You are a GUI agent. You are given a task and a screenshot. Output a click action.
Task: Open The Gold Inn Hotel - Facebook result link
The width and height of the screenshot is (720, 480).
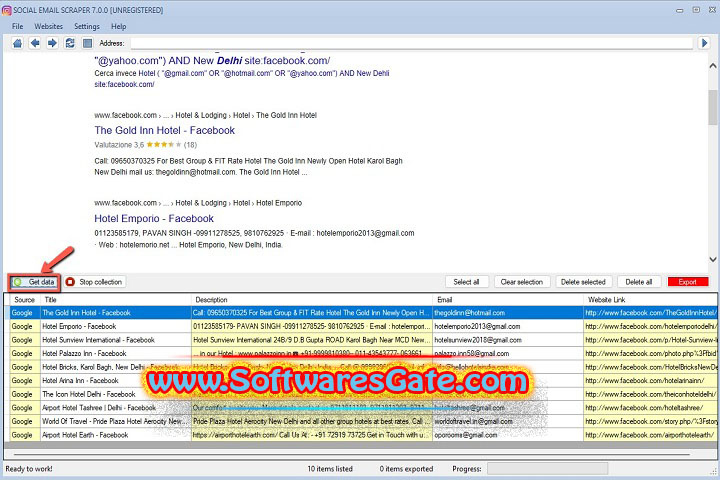[x=164, y=130]
